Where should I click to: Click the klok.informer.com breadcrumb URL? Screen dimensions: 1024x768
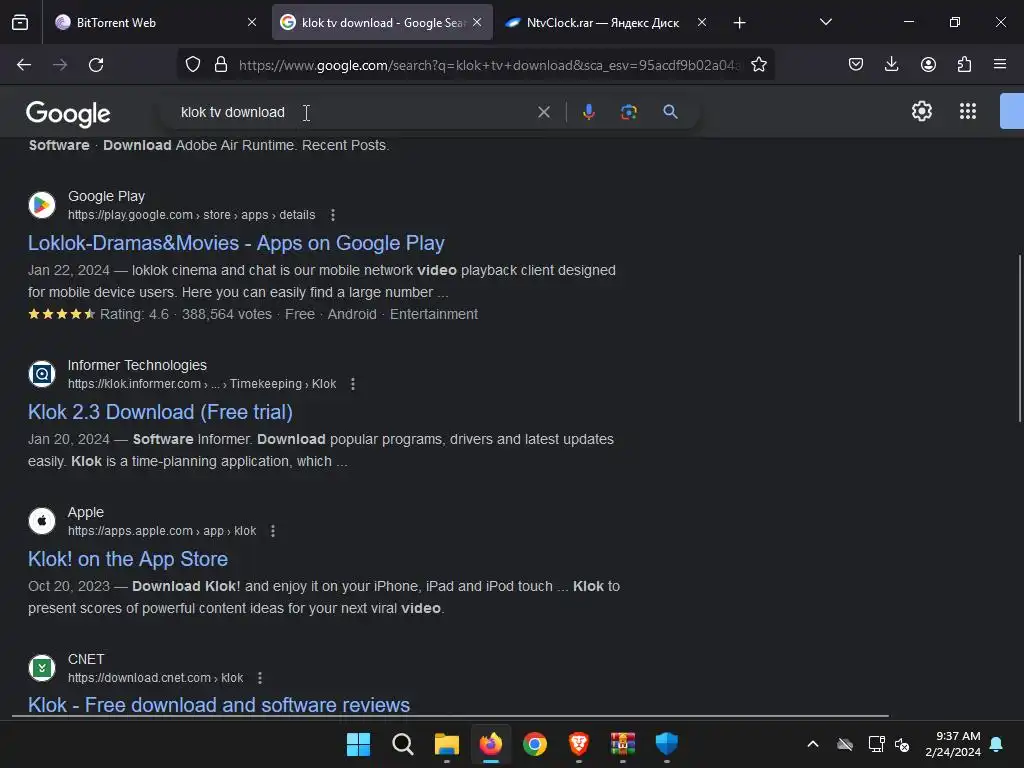pyautogui.click(x=202, y=384)
